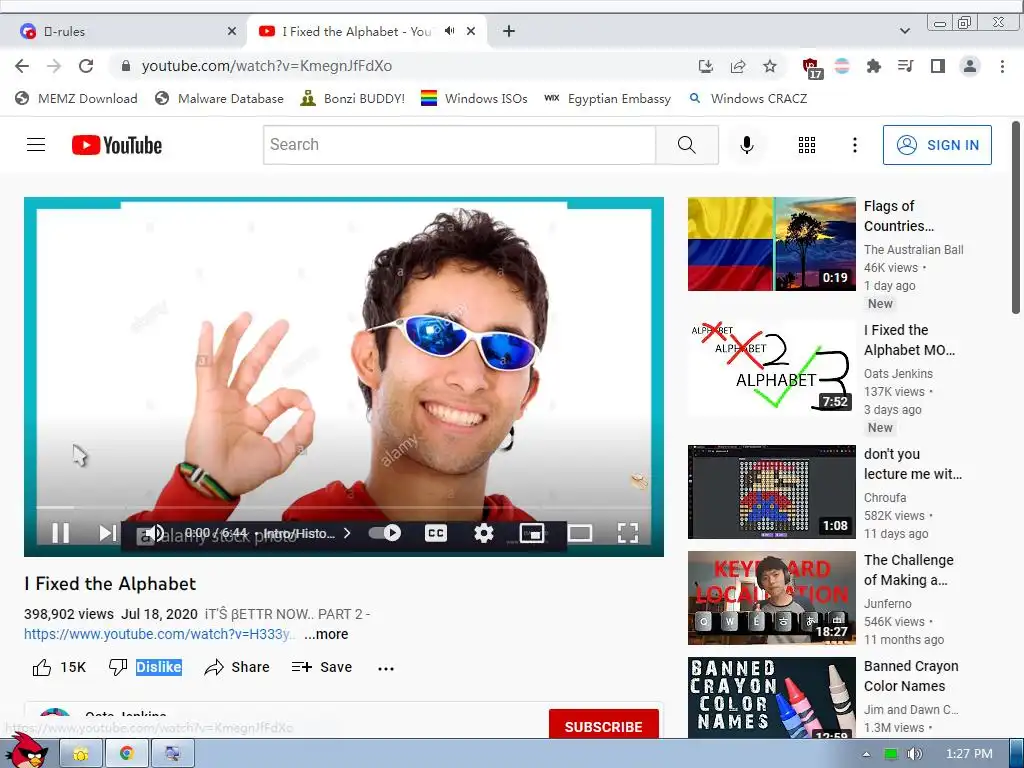The width and height of the screenshot is (1024, 768).
Task: Open Malware Database bookmark
Action: (x=219, y=99)
